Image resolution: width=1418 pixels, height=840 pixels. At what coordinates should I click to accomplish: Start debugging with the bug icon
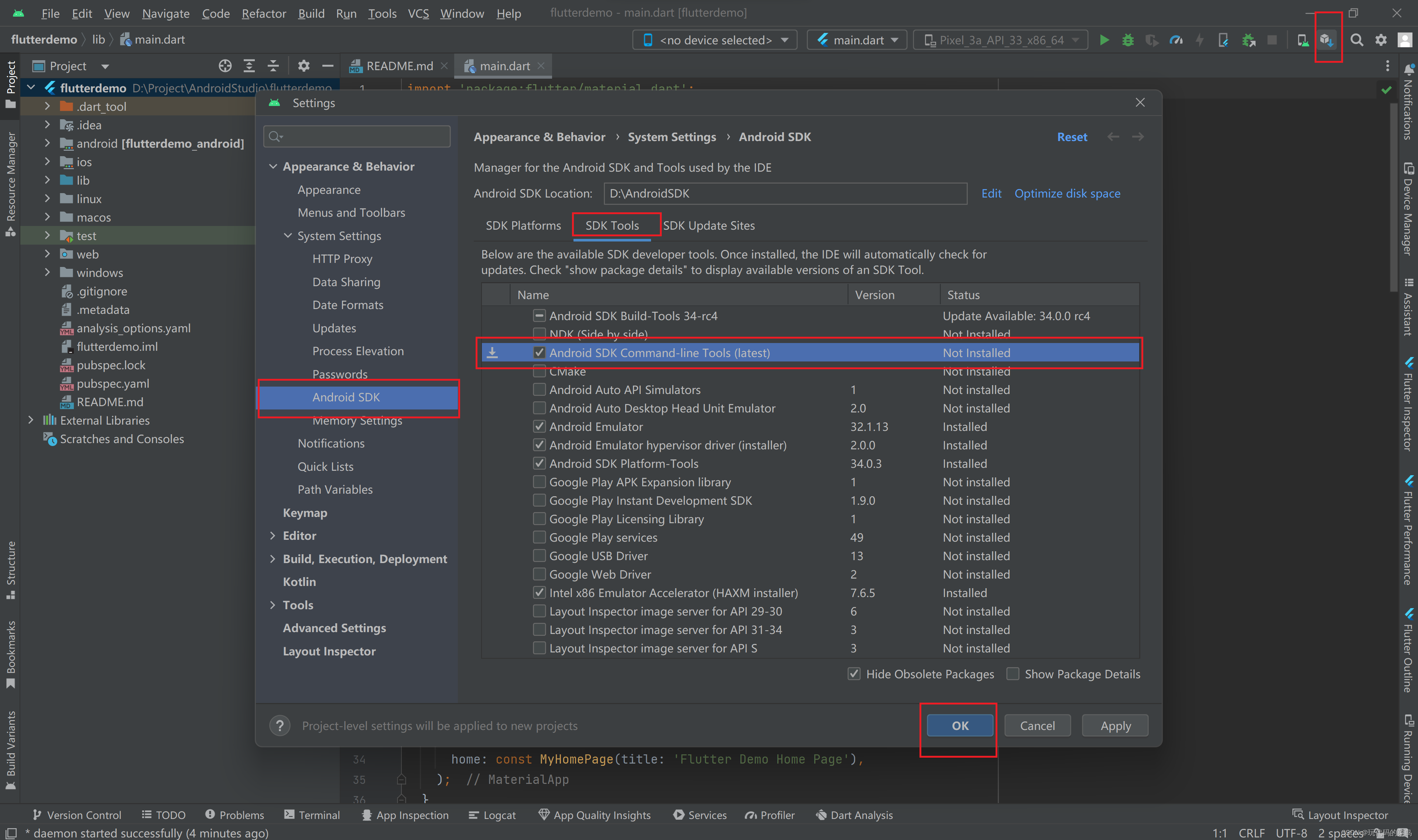coord(1128,40)
